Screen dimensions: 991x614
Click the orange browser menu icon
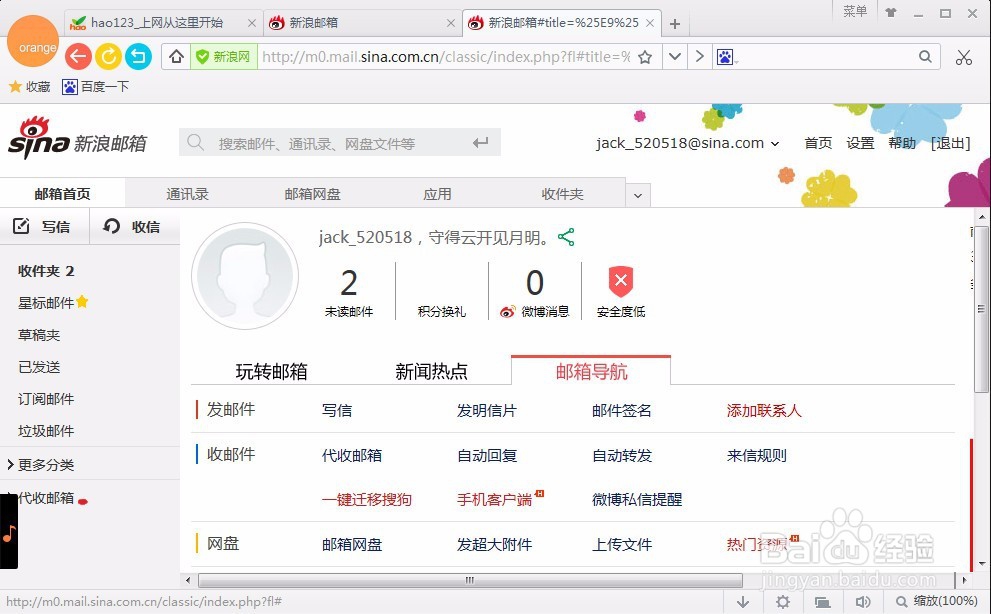coord(33,45)
